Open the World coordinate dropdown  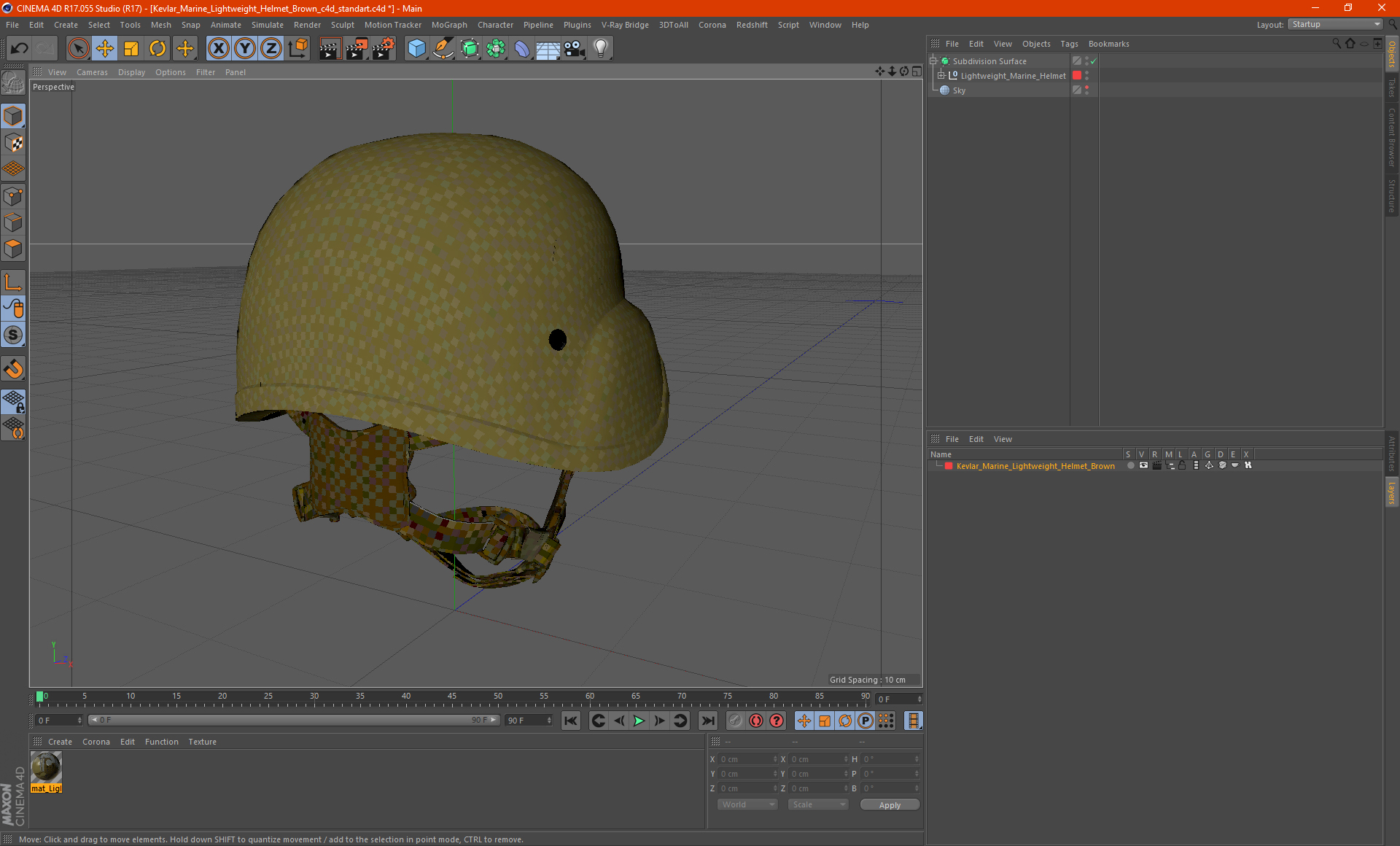747,804
